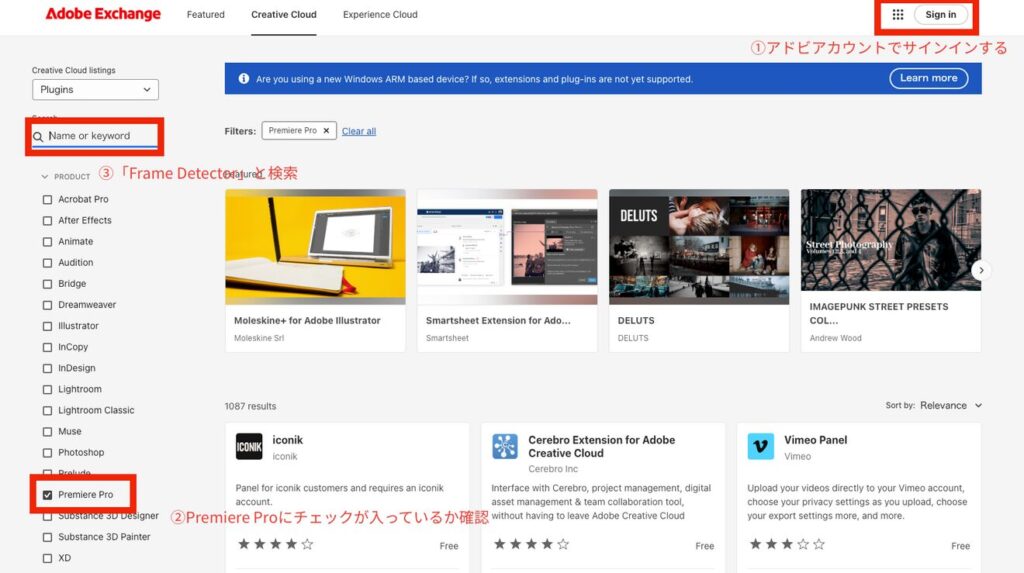
Task: Check the Acrobat Pro checkbox
Action: coord(47,200)
